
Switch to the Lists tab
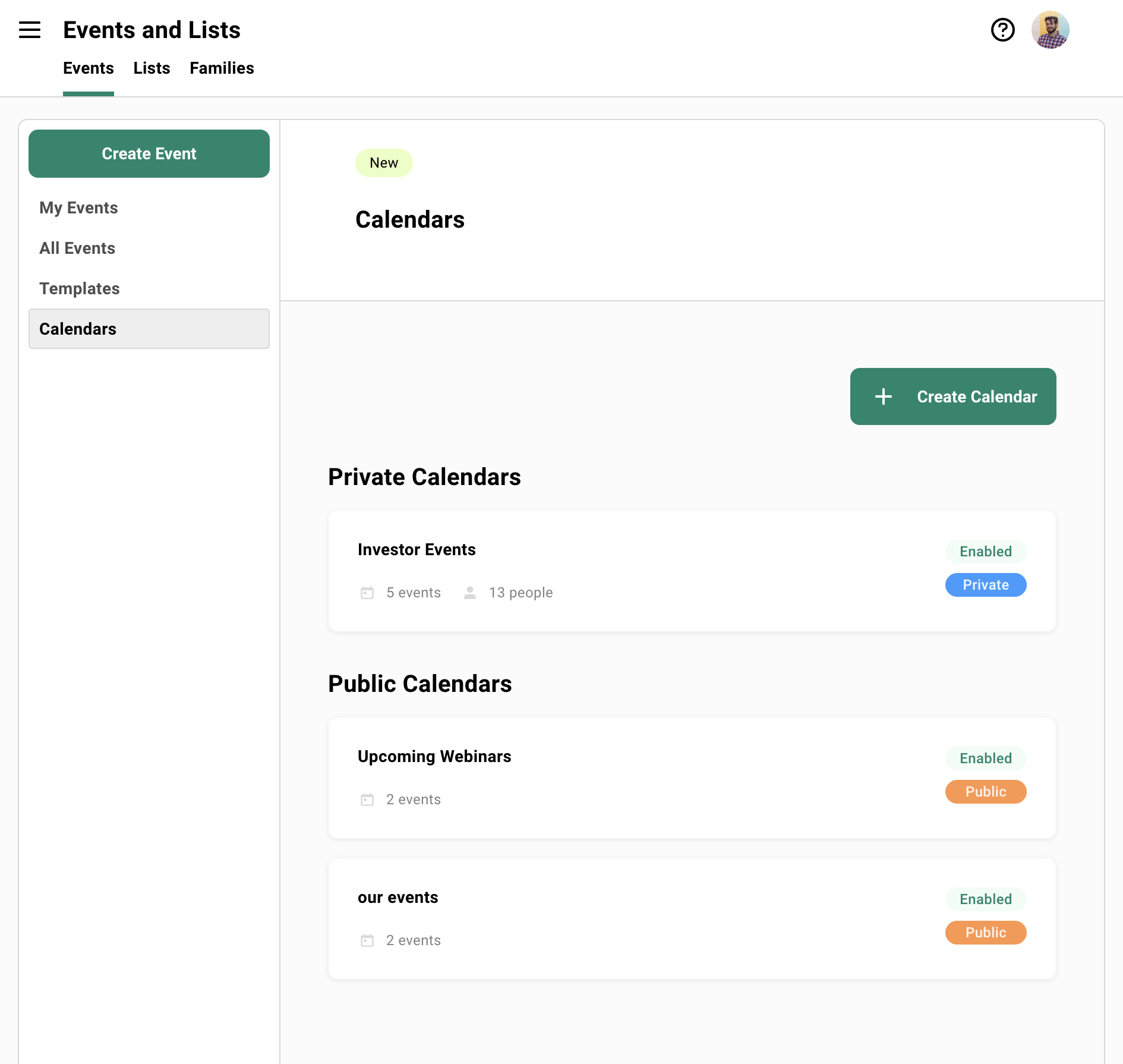[x=152, y=68]
